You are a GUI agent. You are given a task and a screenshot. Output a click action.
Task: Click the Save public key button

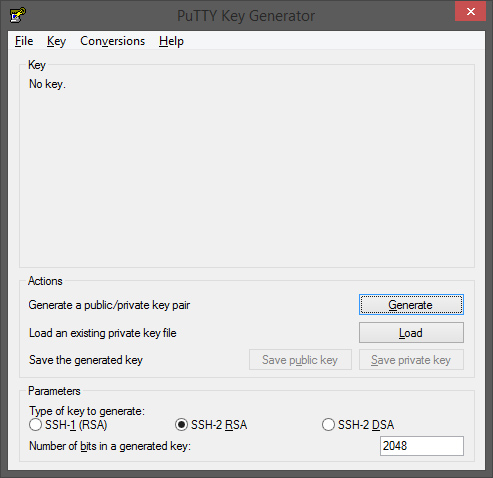coord(300,360)
